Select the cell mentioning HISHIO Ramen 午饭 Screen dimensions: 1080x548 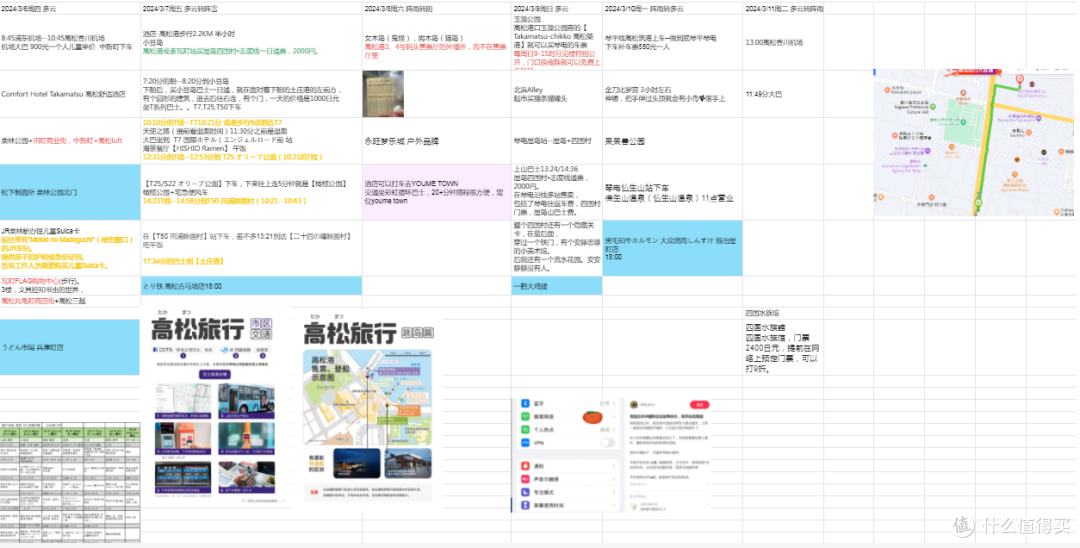tap(251, 141)
